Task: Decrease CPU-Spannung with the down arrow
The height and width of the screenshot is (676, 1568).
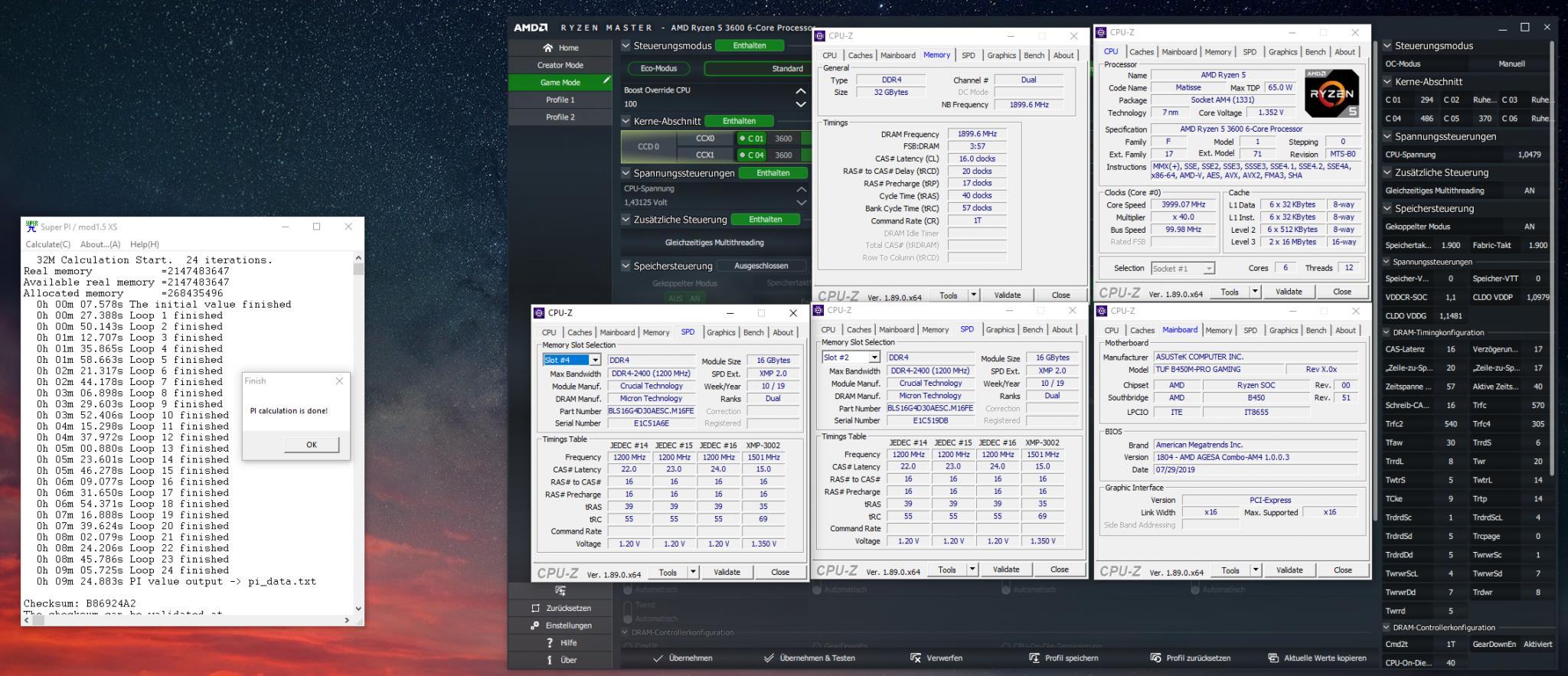Action: coord(801,202)
